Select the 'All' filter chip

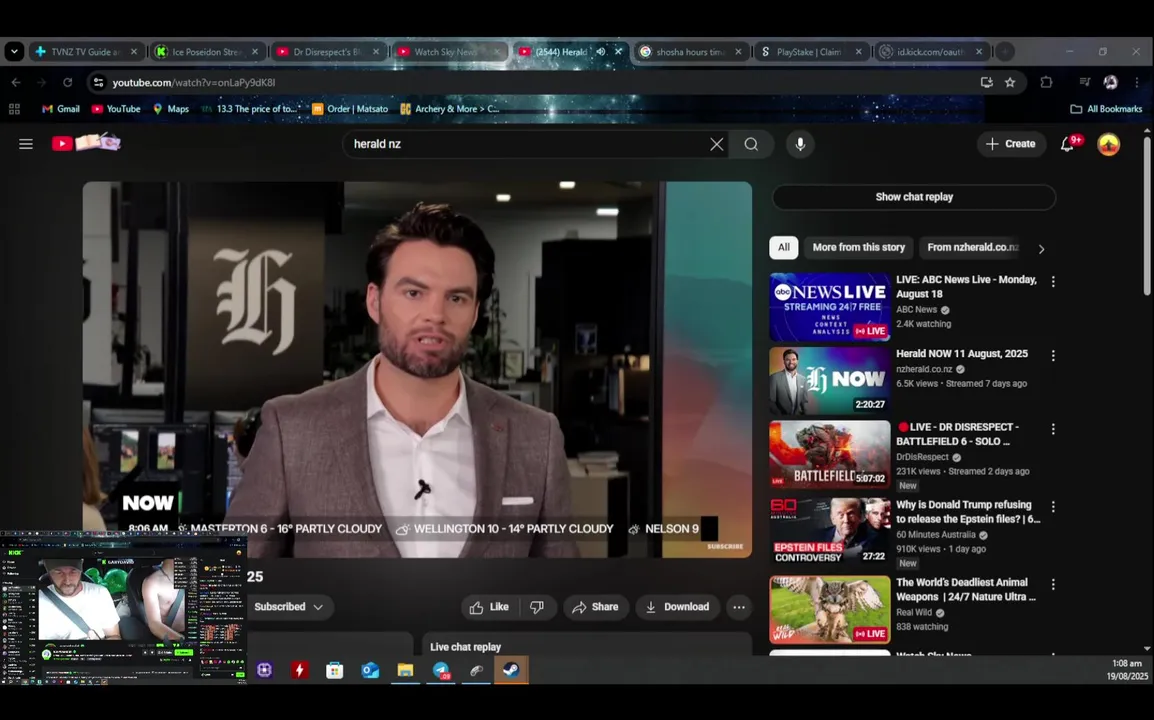(x=784, y=247)
